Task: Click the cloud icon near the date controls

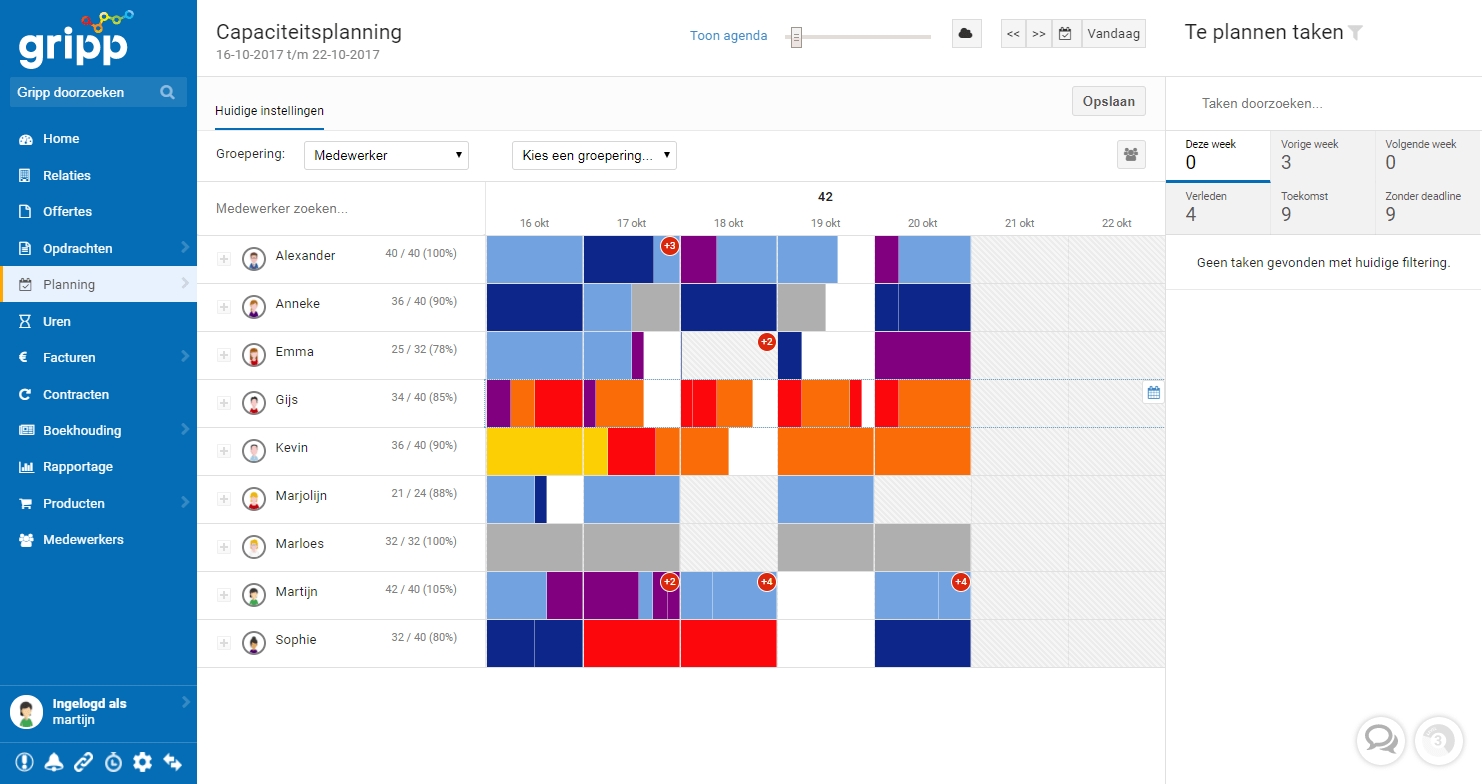Action: point(965,32)
